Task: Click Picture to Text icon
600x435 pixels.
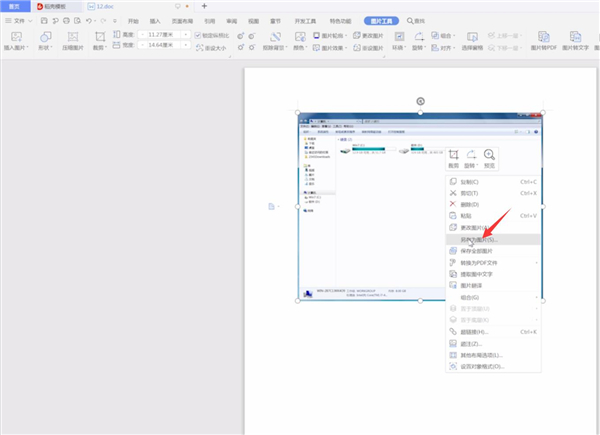Action: pos(574,40)
